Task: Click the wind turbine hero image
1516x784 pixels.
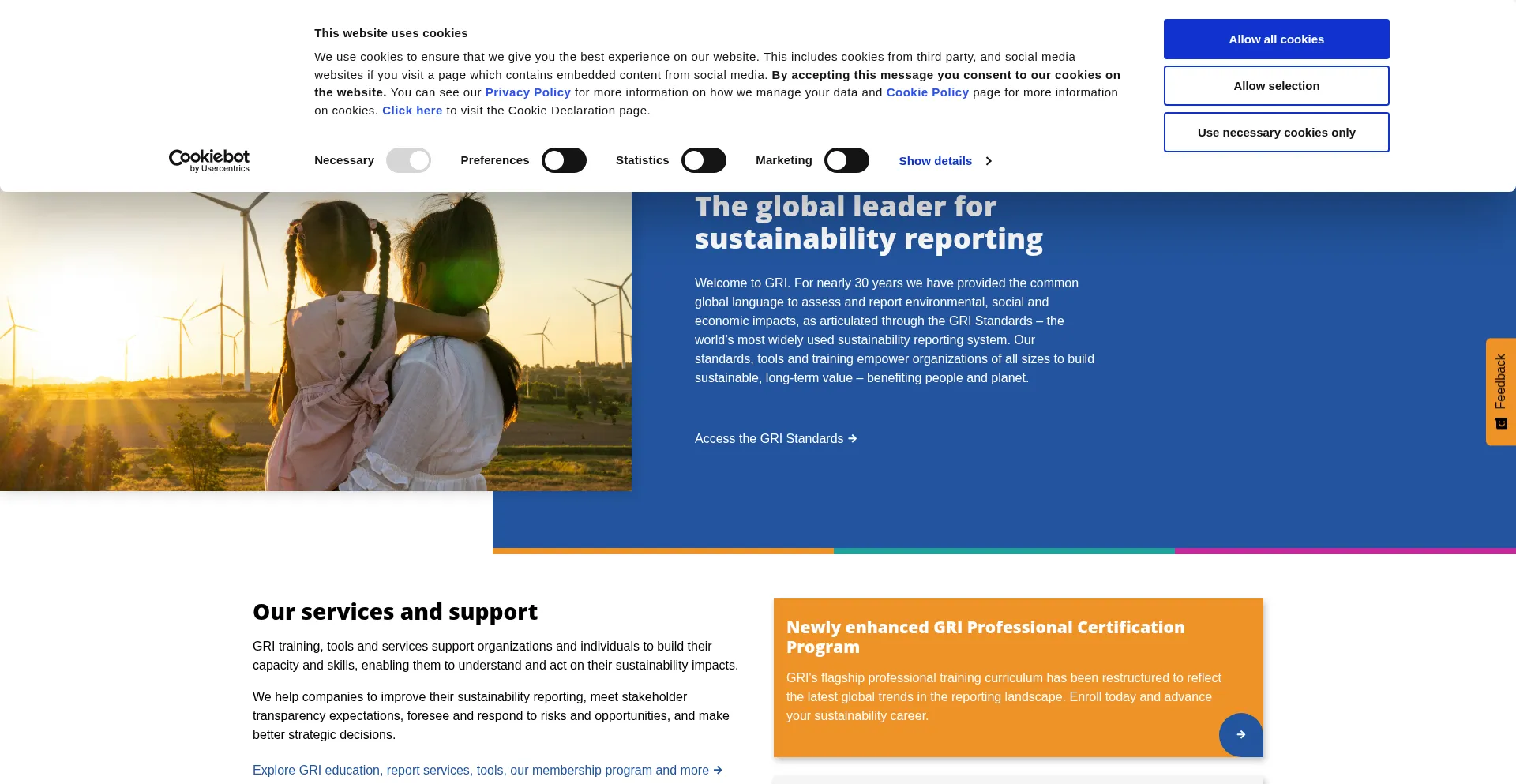Action: tap(316, 341)
